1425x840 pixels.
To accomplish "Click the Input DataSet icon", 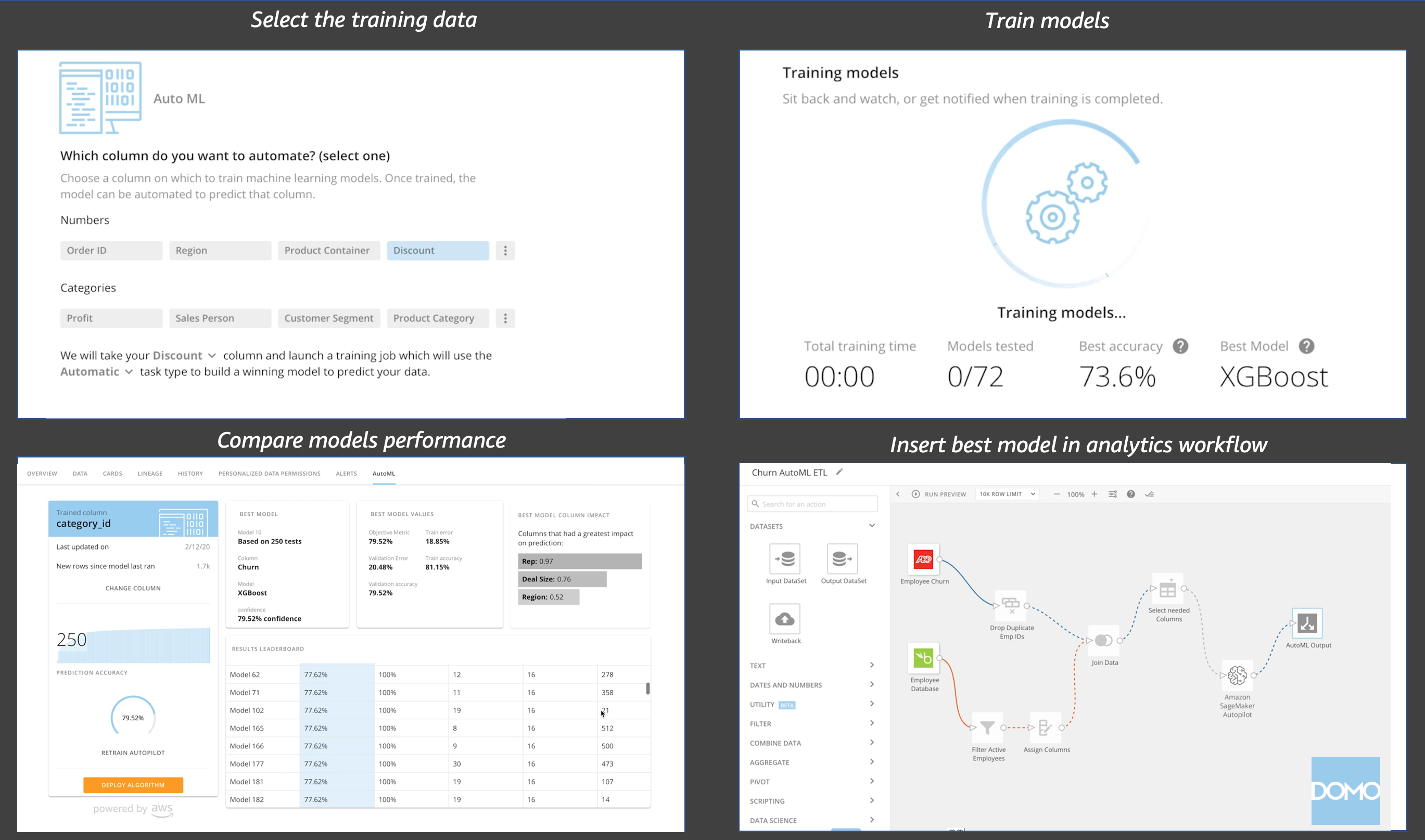I will (x=785, y=558).
